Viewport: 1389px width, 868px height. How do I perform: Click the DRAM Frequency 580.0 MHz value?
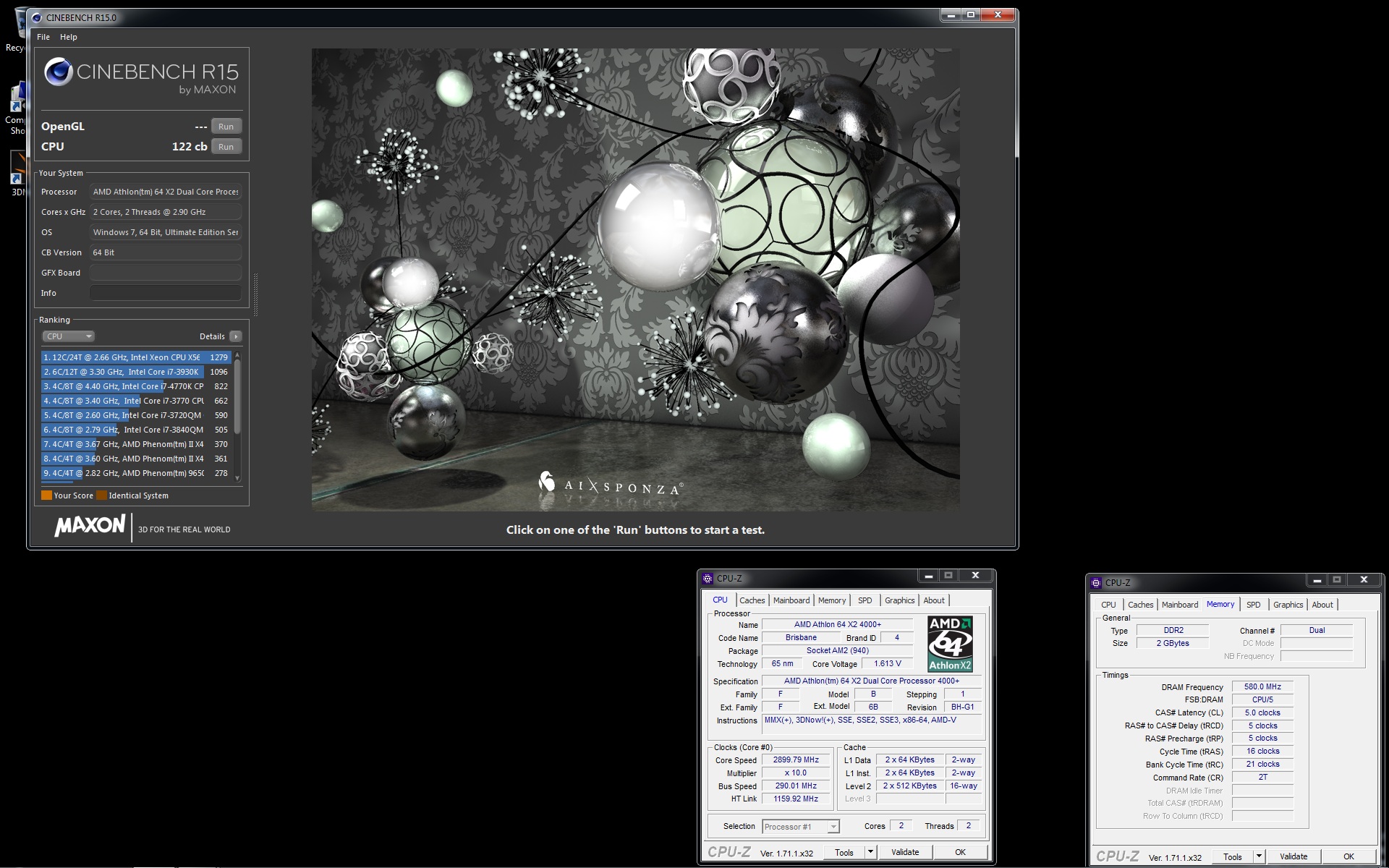click(x=1262, y=687)
